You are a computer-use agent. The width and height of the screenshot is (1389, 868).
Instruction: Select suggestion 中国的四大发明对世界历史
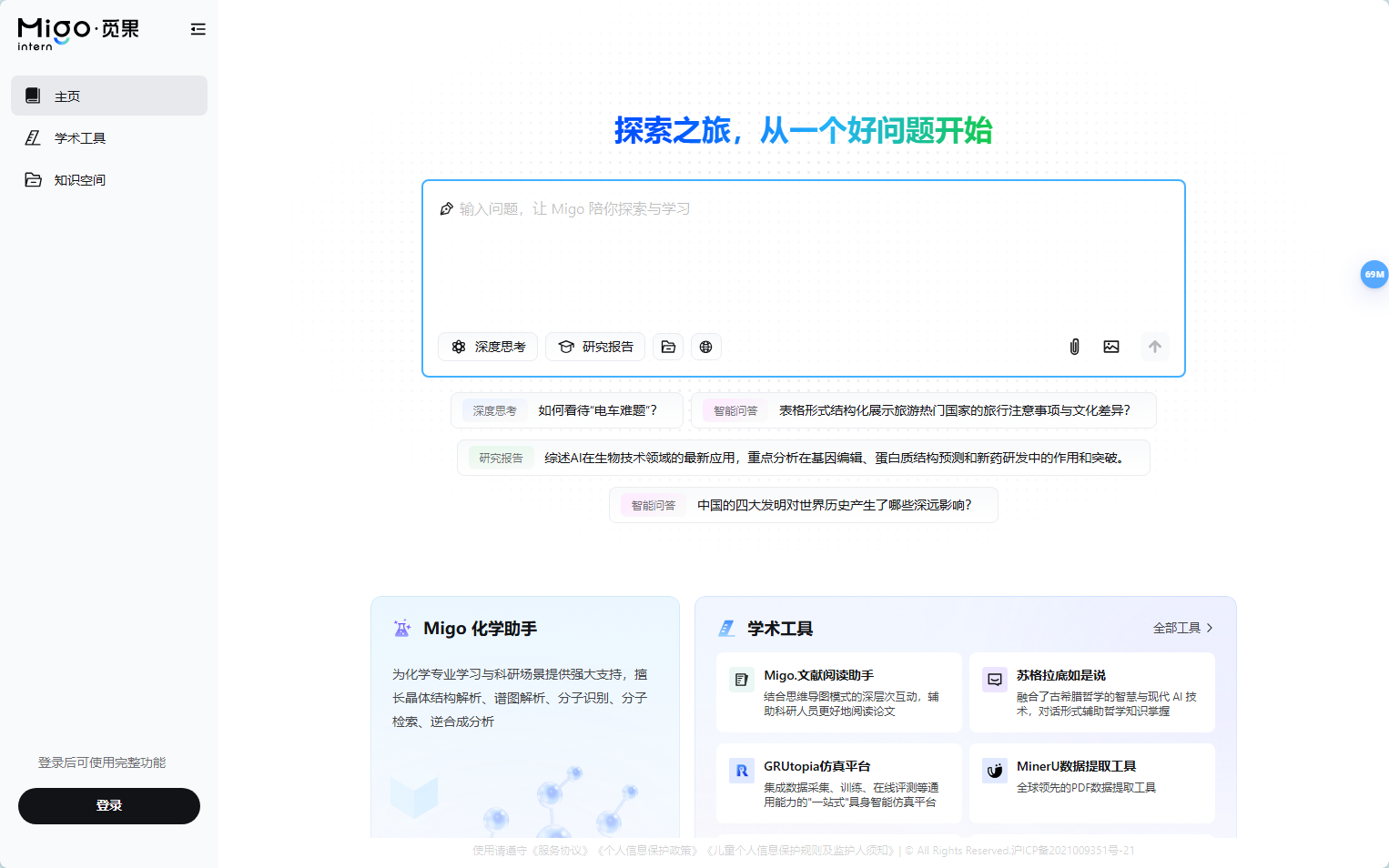pyautogui.click(x=804, y=505)
